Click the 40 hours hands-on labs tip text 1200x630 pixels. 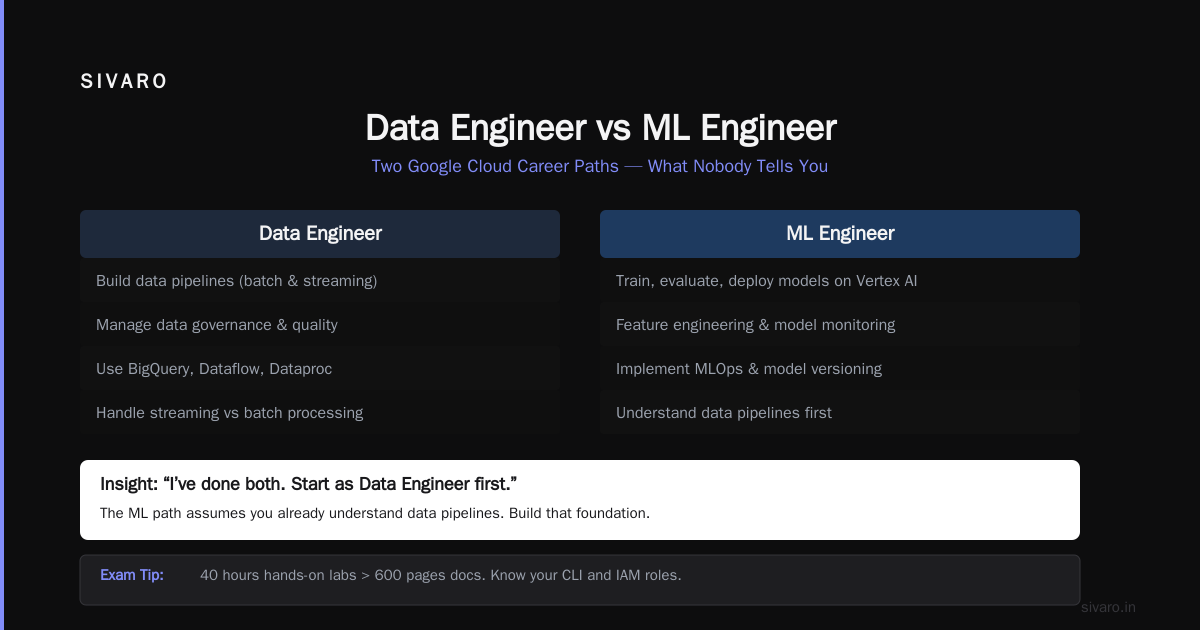[x=441, y=575]
